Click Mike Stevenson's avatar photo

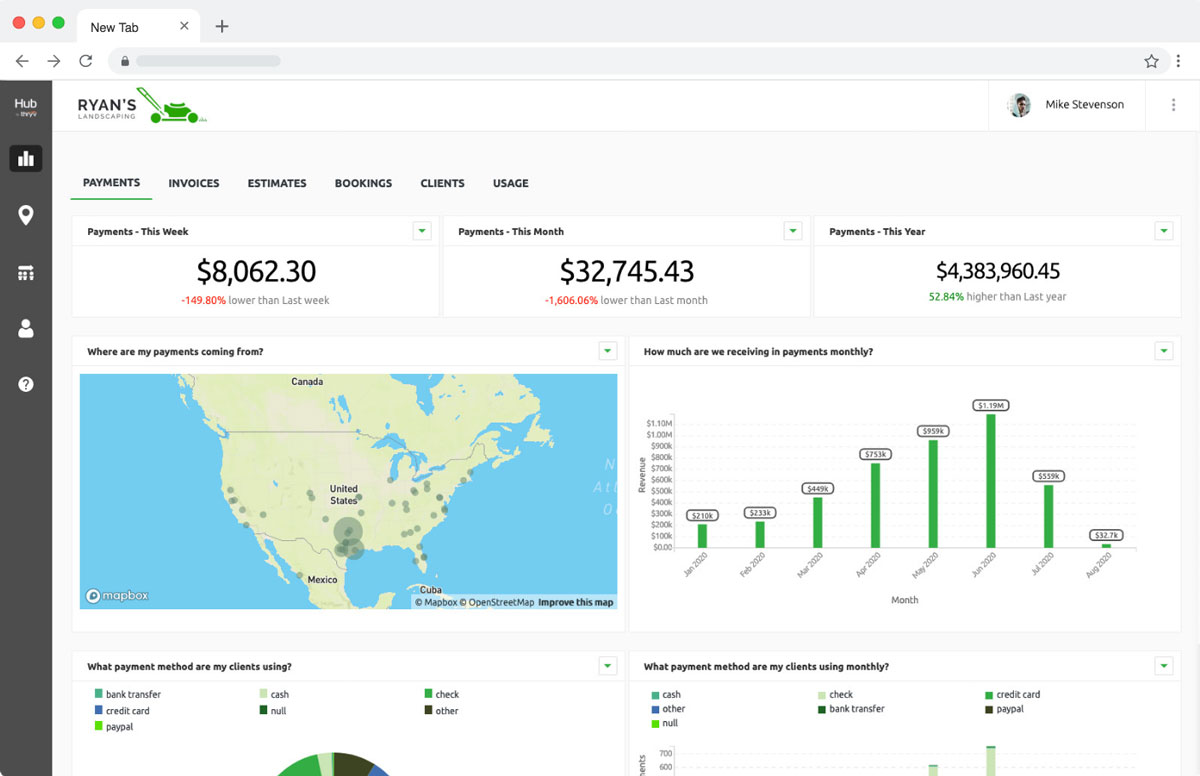(x=1019, y=105)
